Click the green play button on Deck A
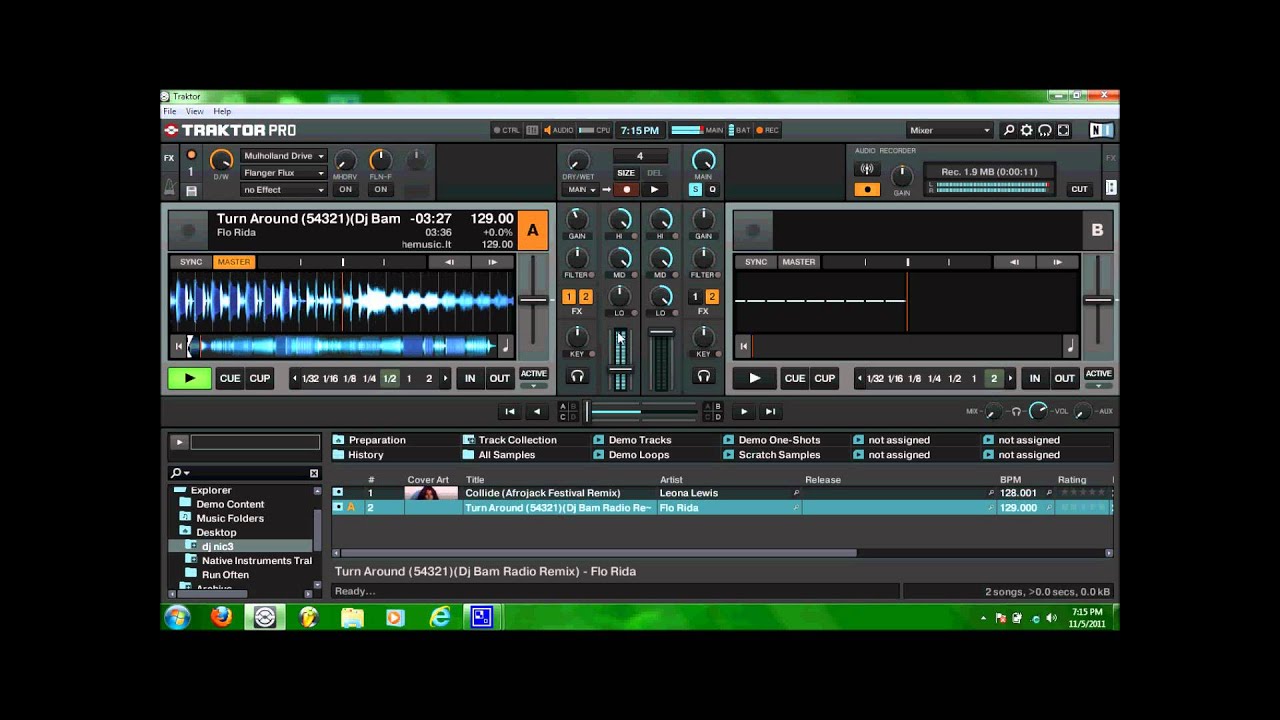This screenshot has width=1280, height=720. point(189,379)
